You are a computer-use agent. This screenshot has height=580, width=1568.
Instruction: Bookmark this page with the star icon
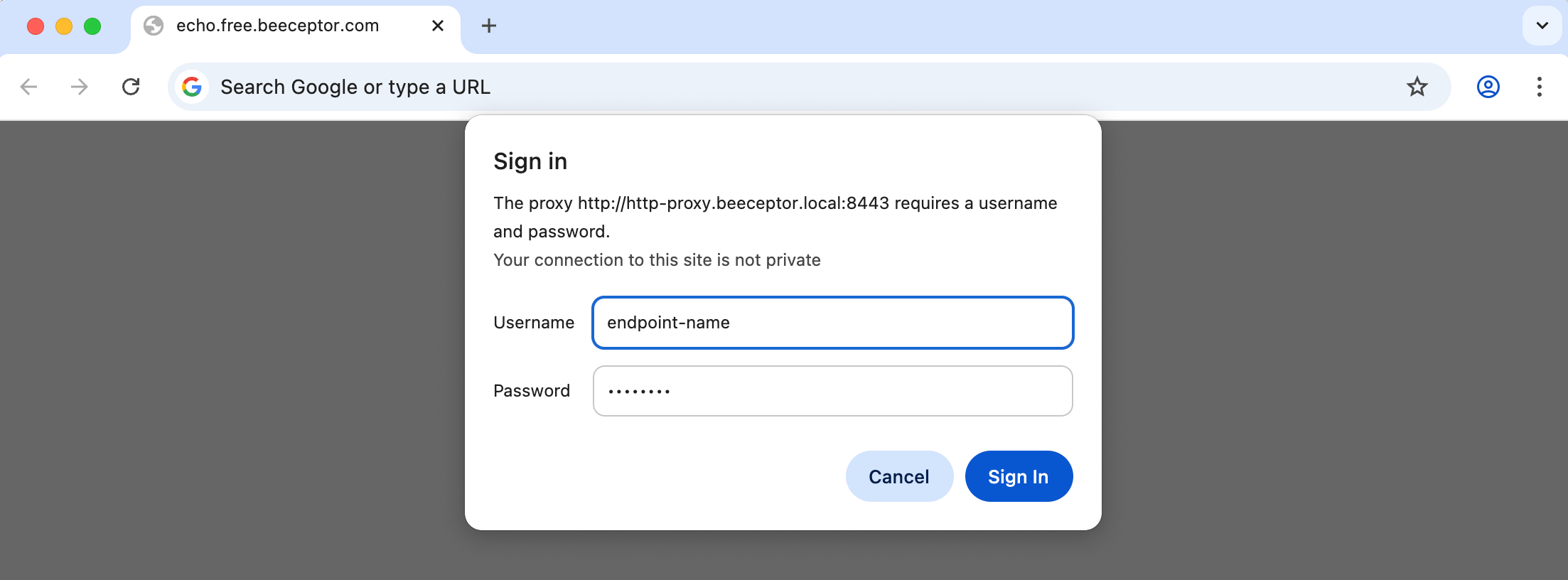tap(1417, 87)
